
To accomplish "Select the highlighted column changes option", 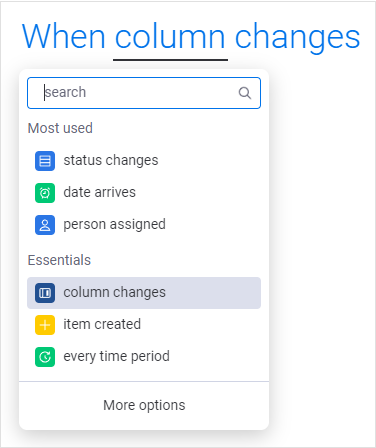I will pyautogui.click(x=144, y=293).
